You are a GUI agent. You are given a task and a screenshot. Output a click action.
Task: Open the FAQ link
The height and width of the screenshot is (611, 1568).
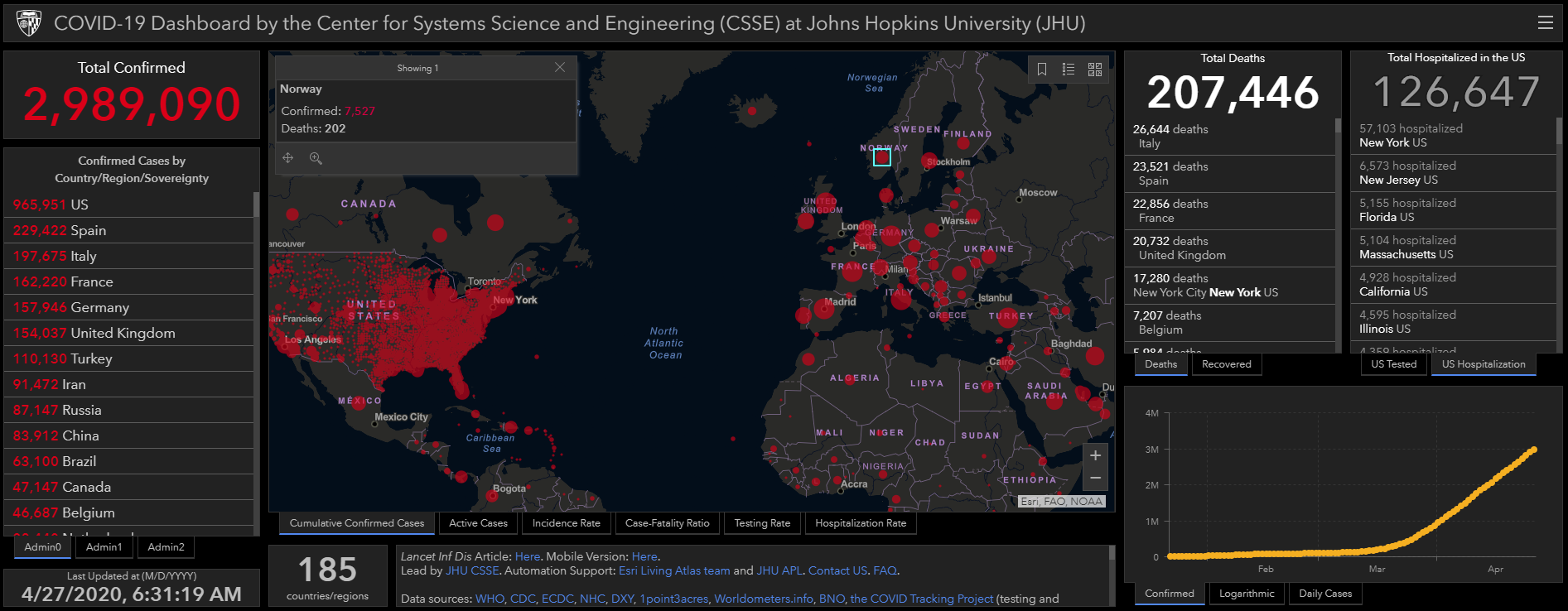885,570
